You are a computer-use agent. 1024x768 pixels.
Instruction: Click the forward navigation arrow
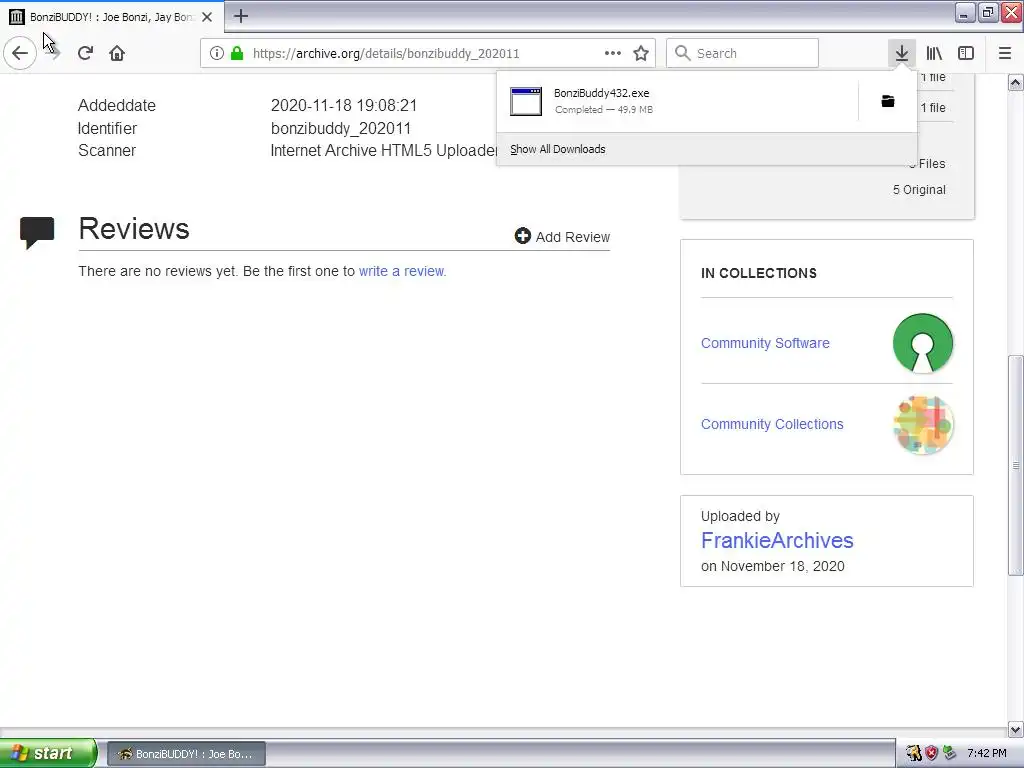click(x=55, y=53)
